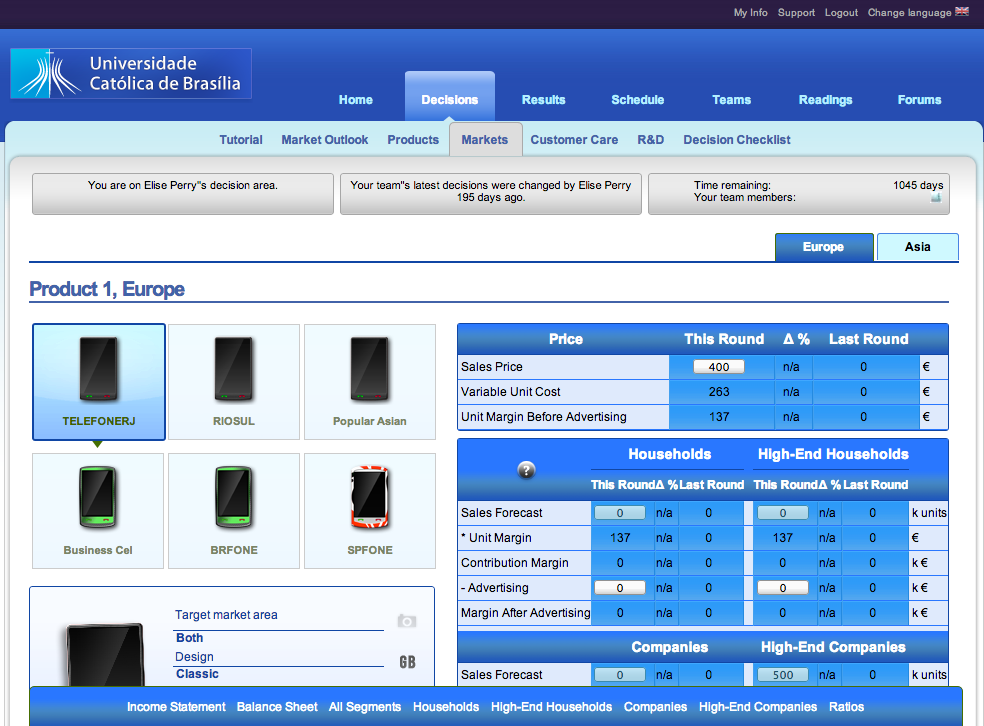Click the Sales Price input field
Image resolution: width=984 pixels, height=726 pixels.
719,367
